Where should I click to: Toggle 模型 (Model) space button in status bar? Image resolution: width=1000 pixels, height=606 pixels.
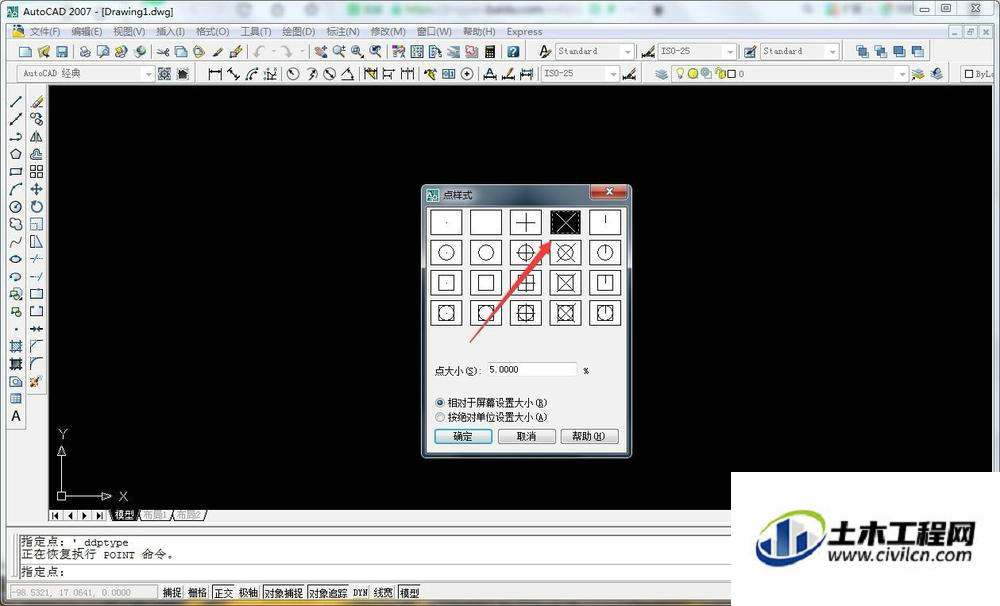pyautogui.click(x=409, y=593)
